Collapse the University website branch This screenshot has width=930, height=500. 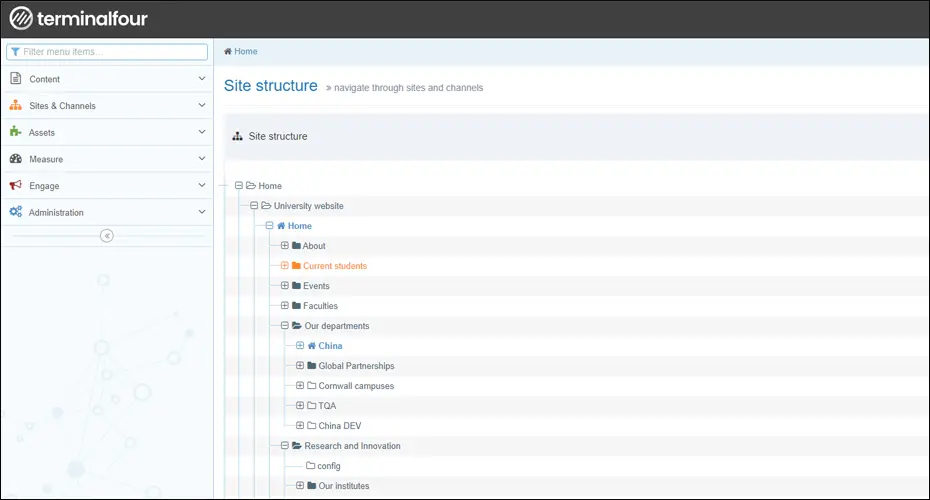coord(254,206)
